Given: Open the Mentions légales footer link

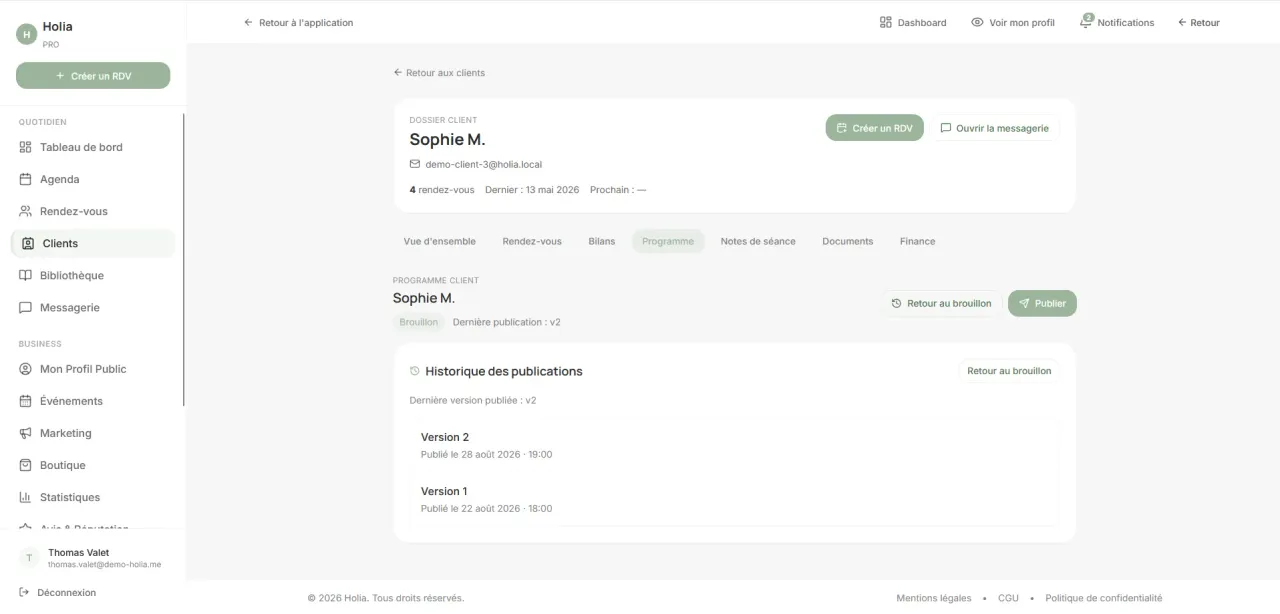Looking at the screenshot, I should [934, 598].
